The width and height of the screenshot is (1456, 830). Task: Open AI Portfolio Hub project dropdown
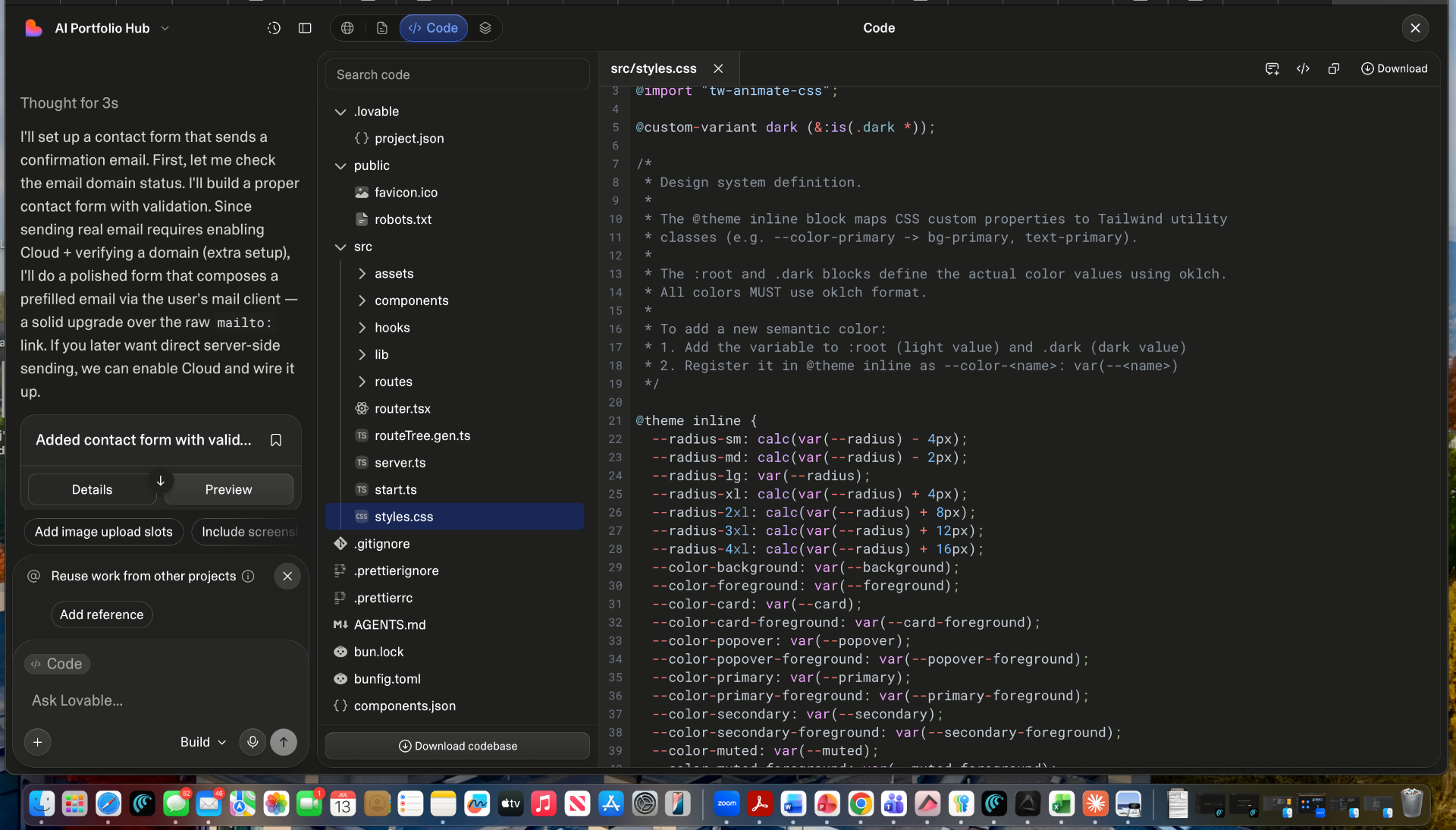[x=111, y=28]
